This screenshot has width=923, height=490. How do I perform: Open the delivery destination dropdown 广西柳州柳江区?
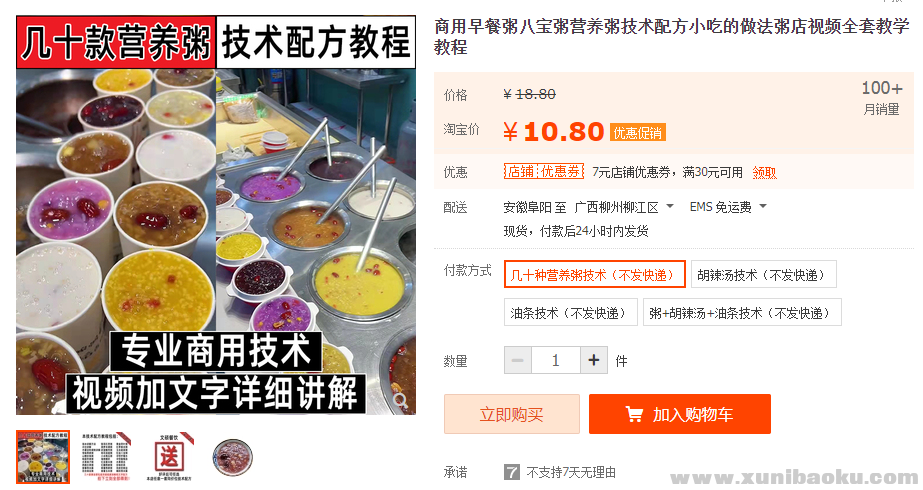tap(624, 207)
